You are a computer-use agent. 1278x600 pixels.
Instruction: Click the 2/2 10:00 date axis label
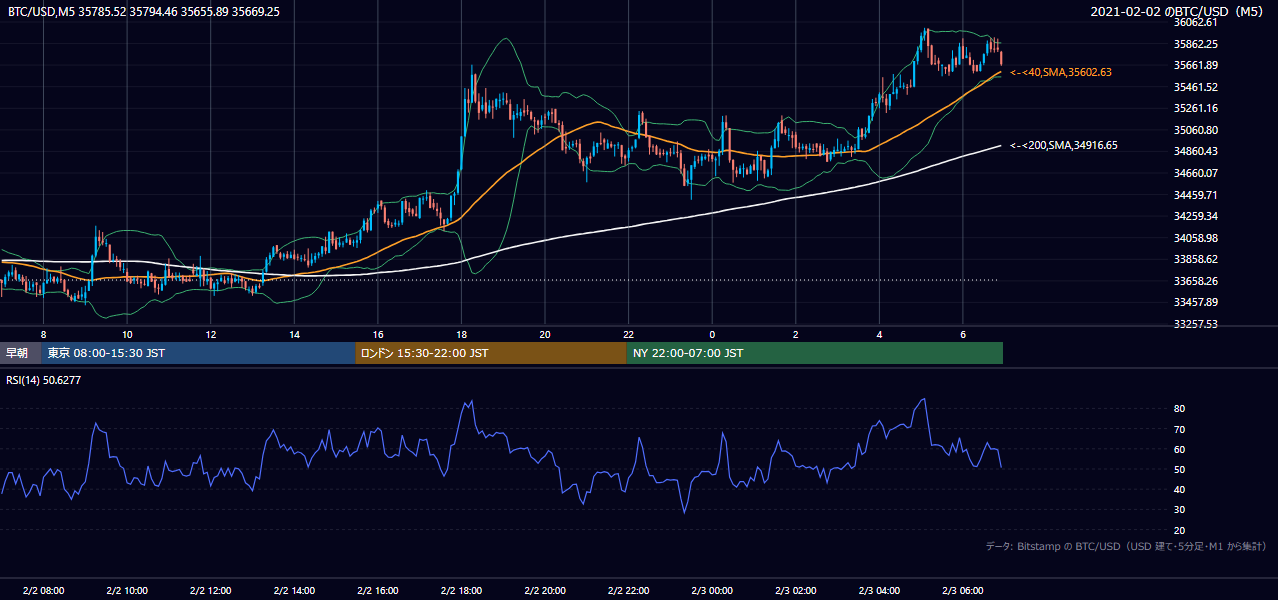pos(126,591)
